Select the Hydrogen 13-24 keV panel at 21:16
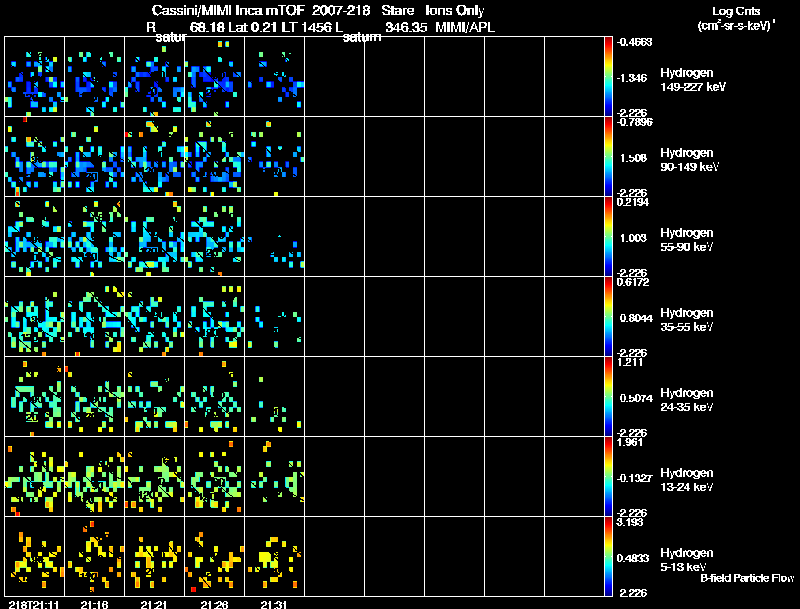 94,477
